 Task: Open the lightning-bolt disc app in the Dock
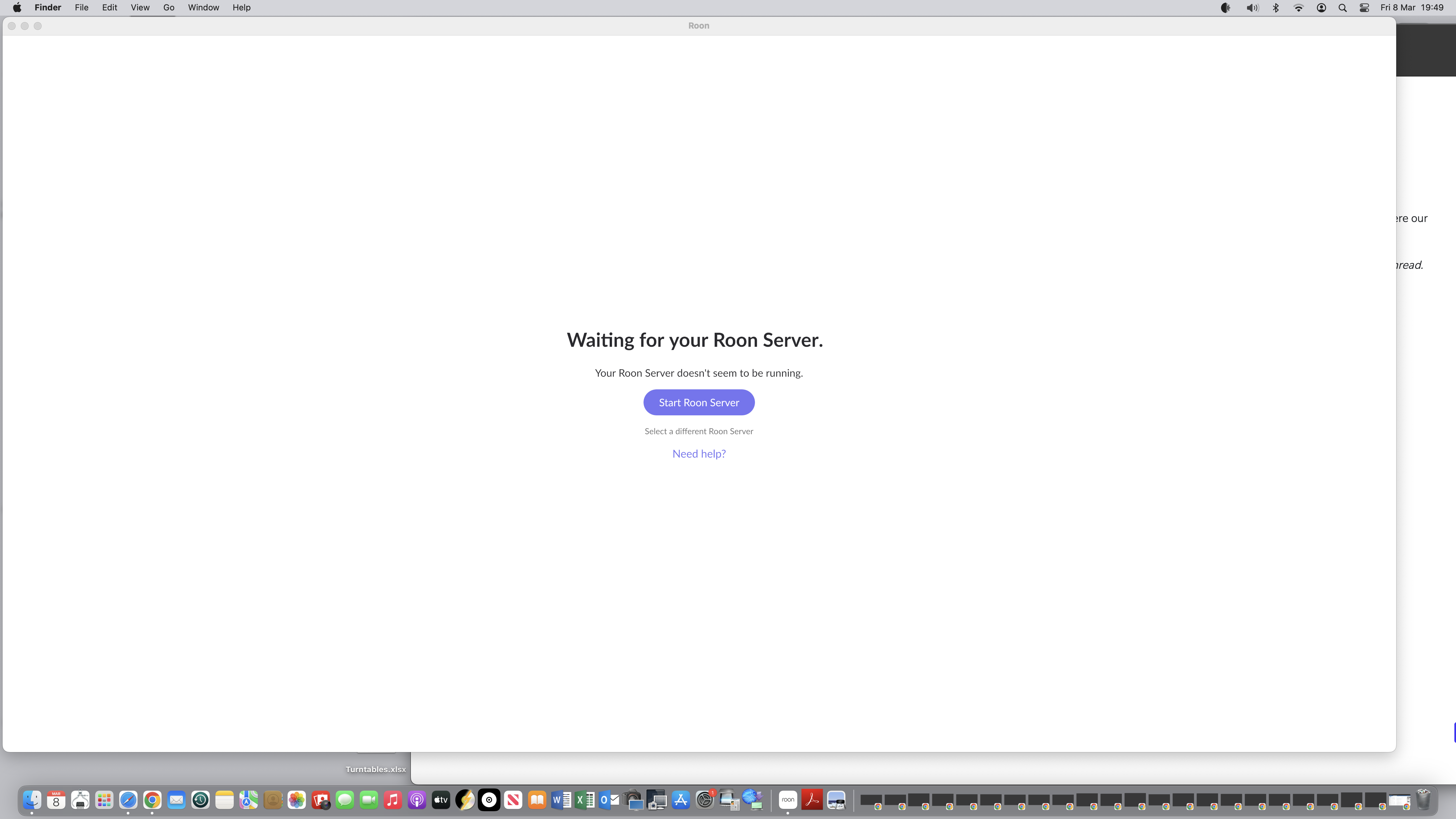465,800
